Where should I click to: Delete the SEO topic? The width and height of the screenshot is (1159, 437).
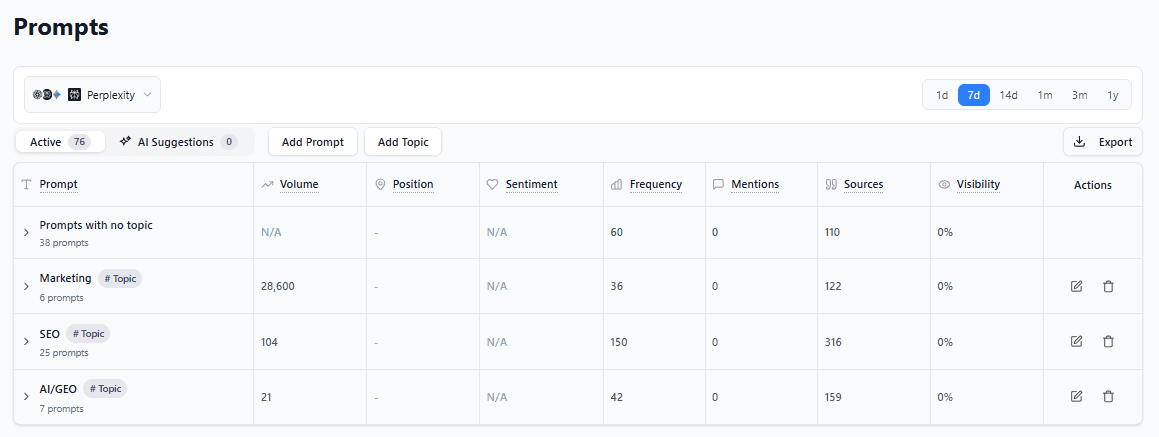(x=1108, y=341)
